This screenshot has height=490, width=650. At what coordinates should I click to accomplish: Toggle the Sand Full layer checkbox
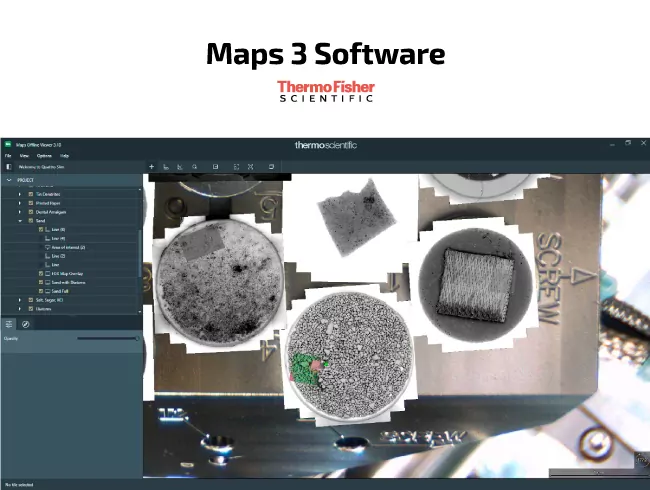[x=41, y=291]
